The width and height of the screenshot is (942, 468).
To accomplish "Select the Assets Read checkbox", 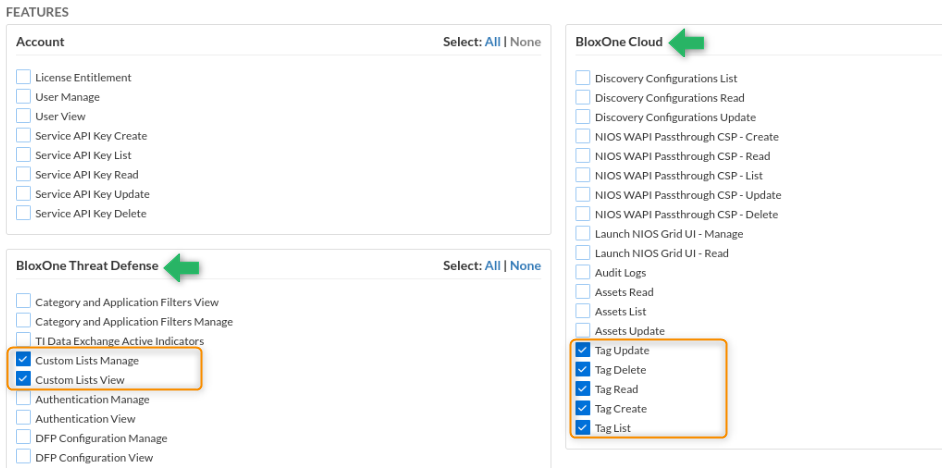I will (x=583, y=292).
